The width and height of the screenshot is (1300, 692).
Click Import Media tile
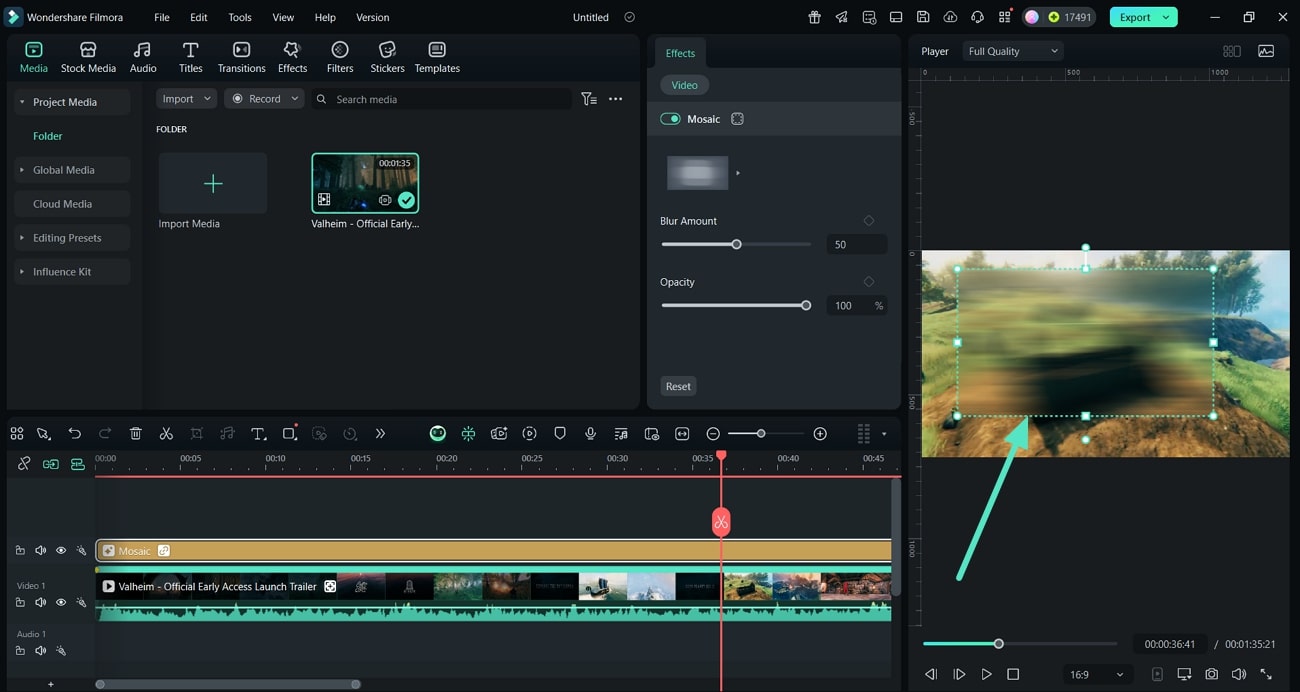click(213, 183)
